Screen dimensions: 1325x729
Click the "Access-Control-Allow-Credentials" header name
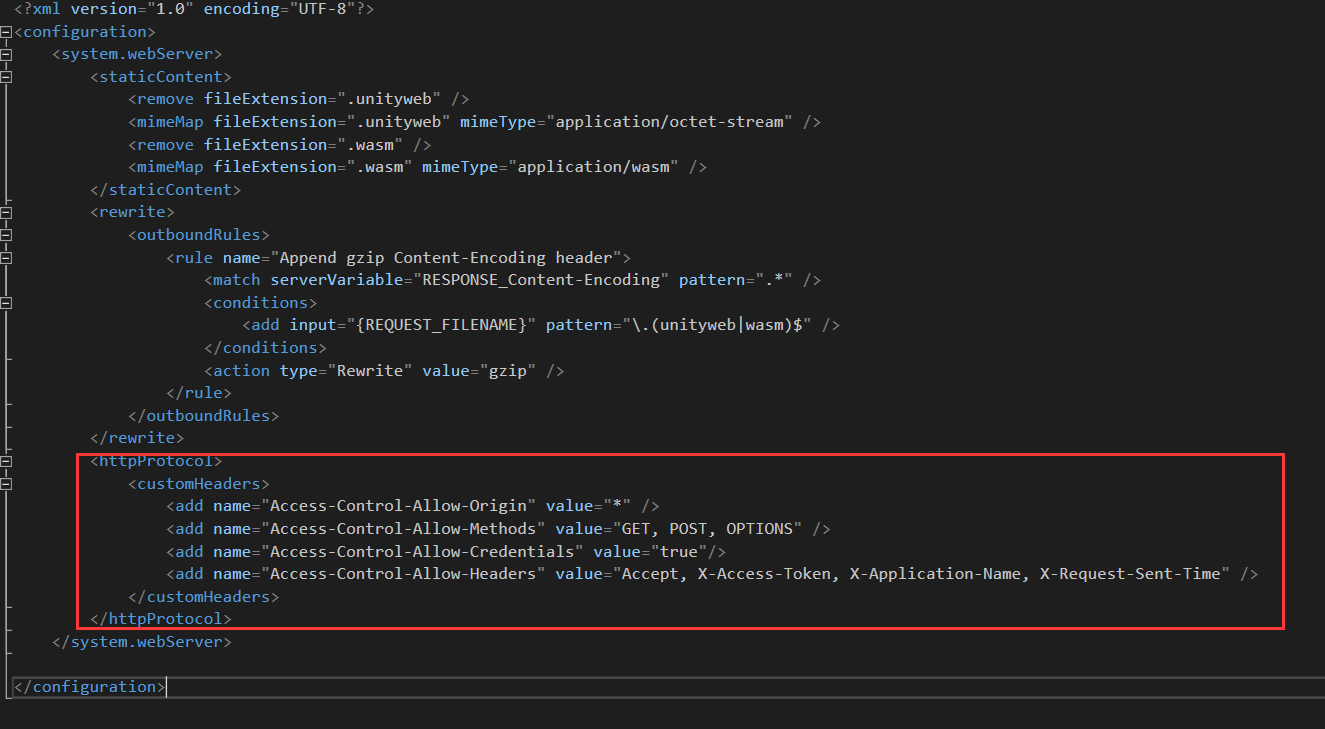tap(423, 552)
